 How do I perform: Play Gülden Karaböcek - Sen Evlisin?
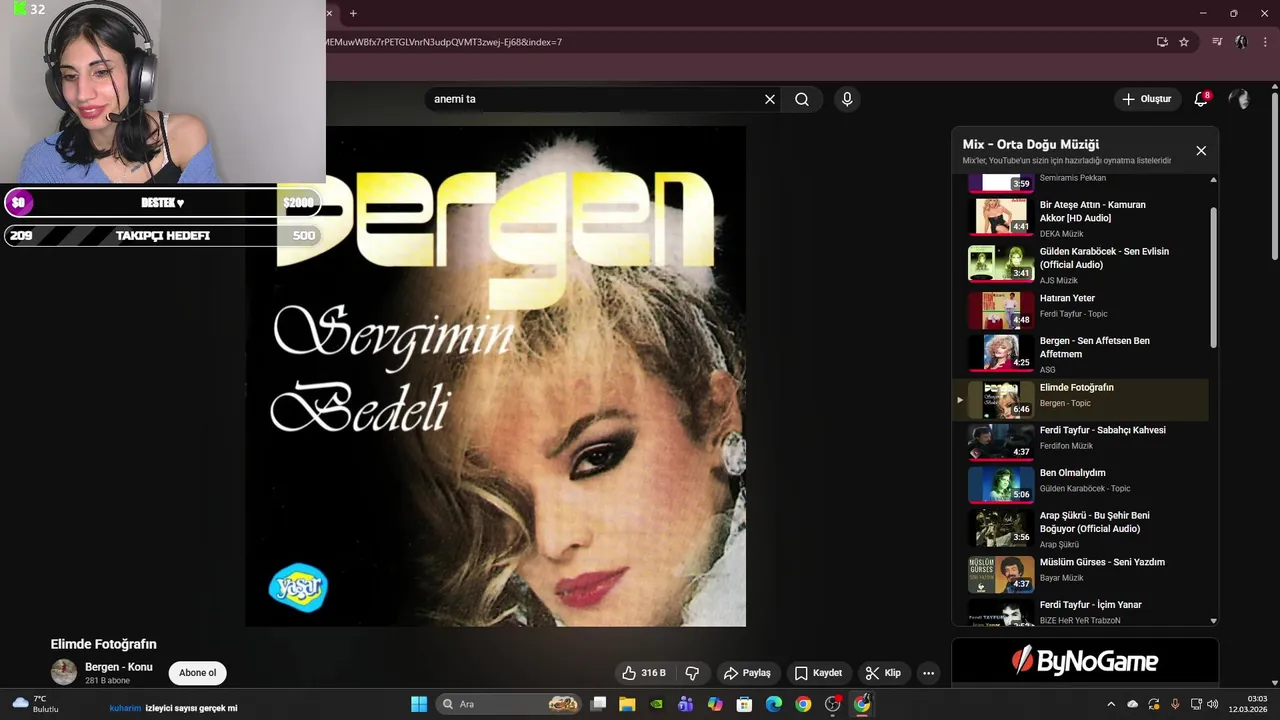[1087, 264]
